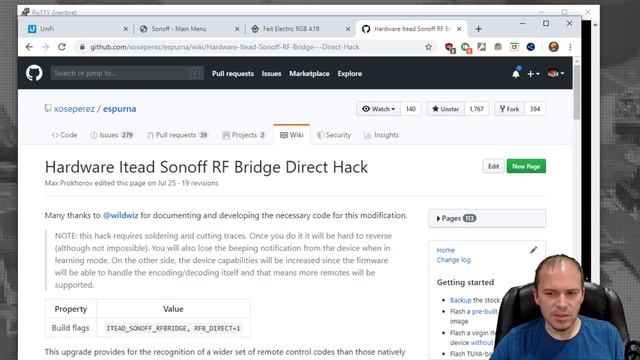
Task: Open the Watch dropdown button
Action: click(378, 109)
